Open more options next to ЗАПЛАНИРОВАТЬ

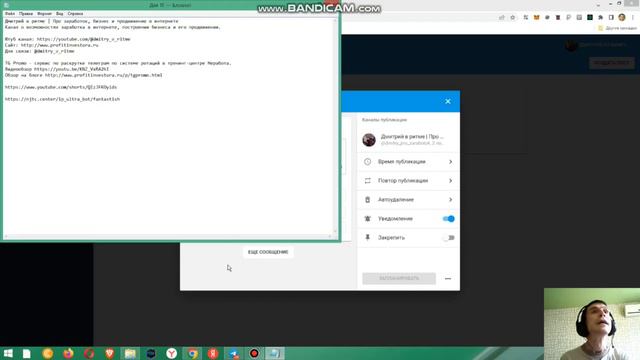448,278
